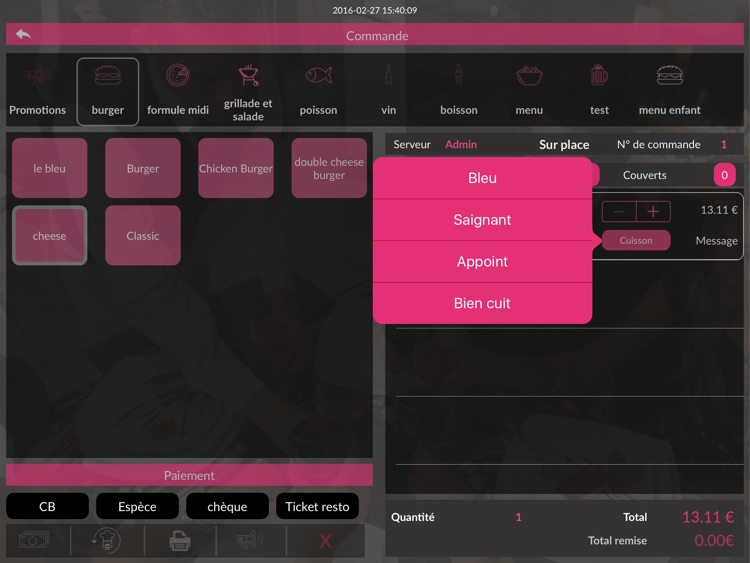Increase item quantity with plus

(x=653, y=211)
